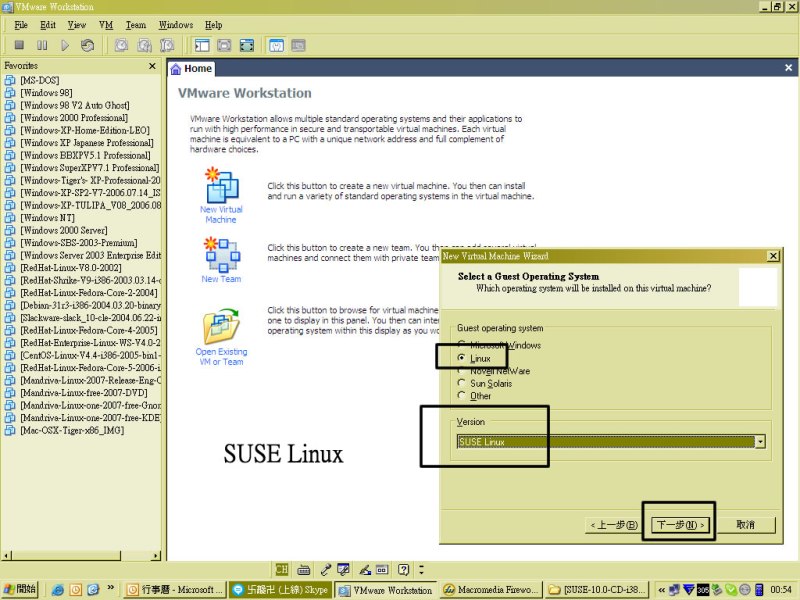The height and width of the screenshot is (600, 800).
Task: Open the VM menu
Action: (x=106, y=25)
